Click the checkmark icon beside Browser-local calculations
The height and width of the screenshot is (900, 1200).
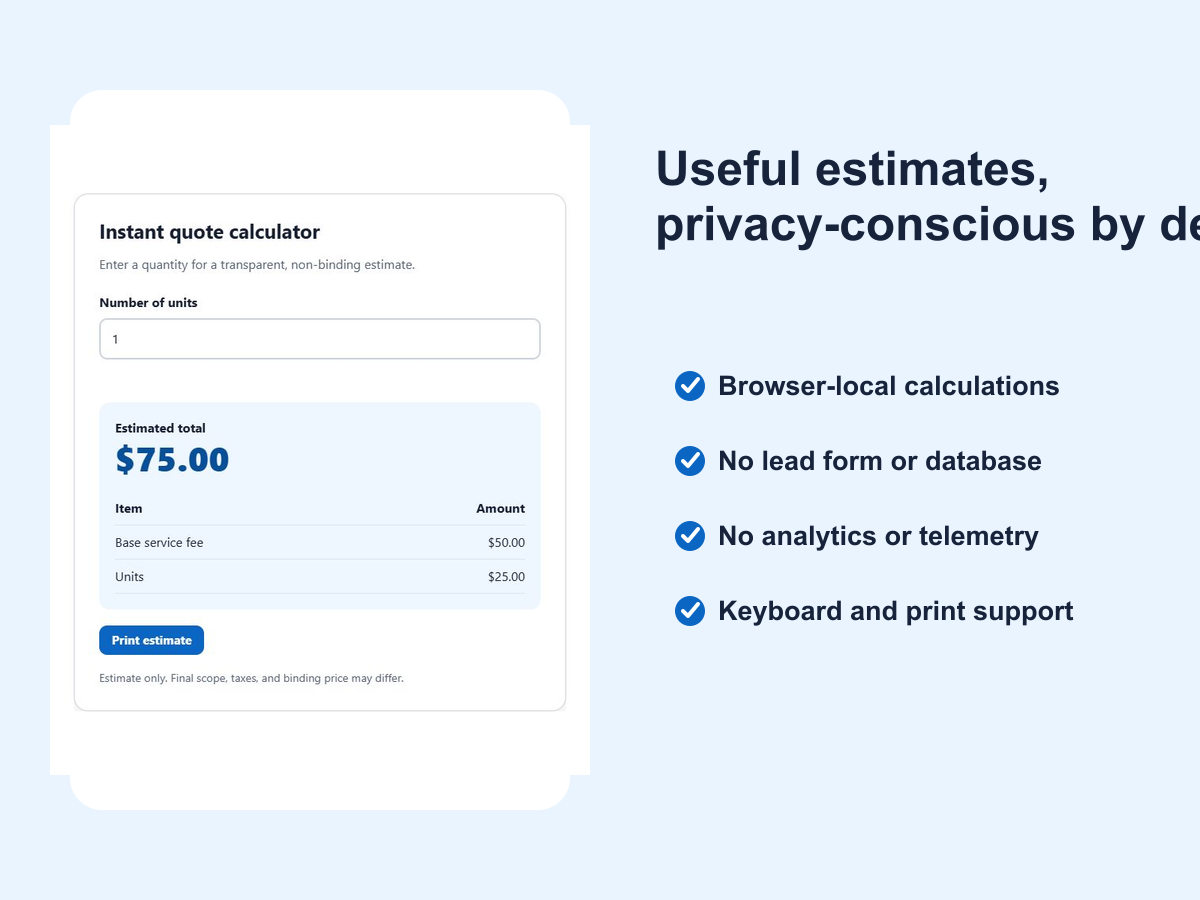(x=690, y=386)
